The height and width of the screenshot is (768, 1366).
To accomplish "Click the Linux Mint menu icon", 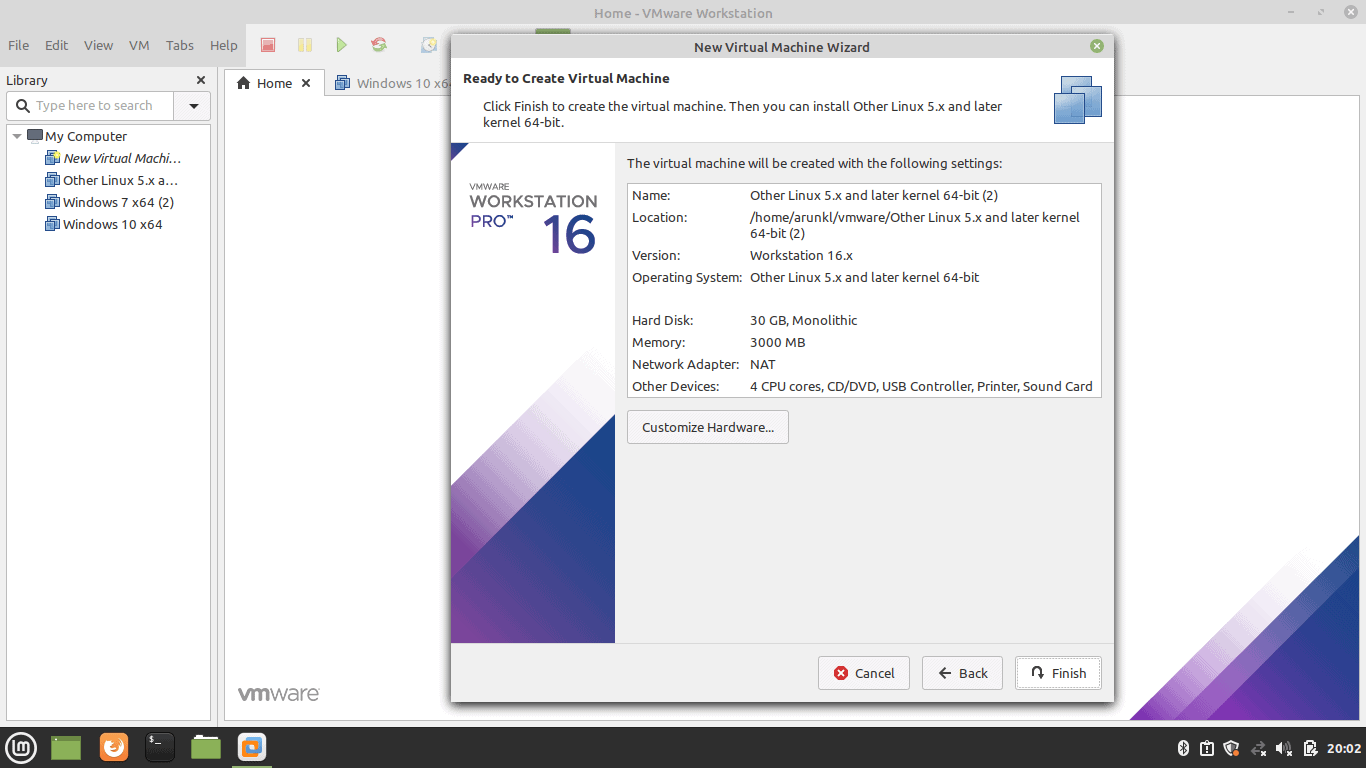I will 22,747.
